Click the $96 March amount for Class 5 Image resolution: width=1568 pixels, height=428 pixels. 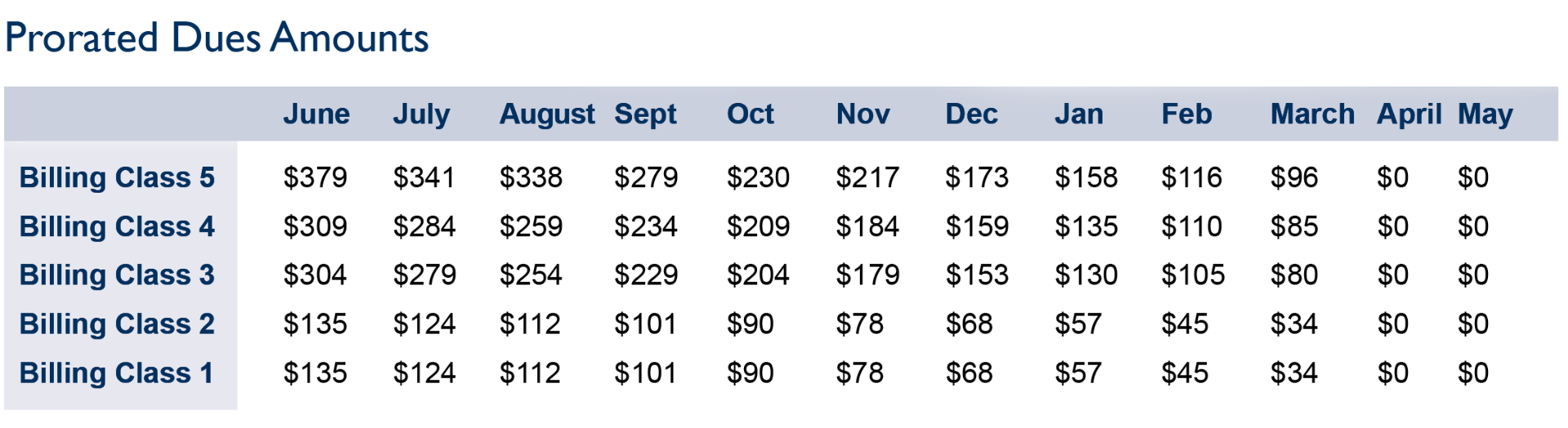click(x=1294, y=177)
